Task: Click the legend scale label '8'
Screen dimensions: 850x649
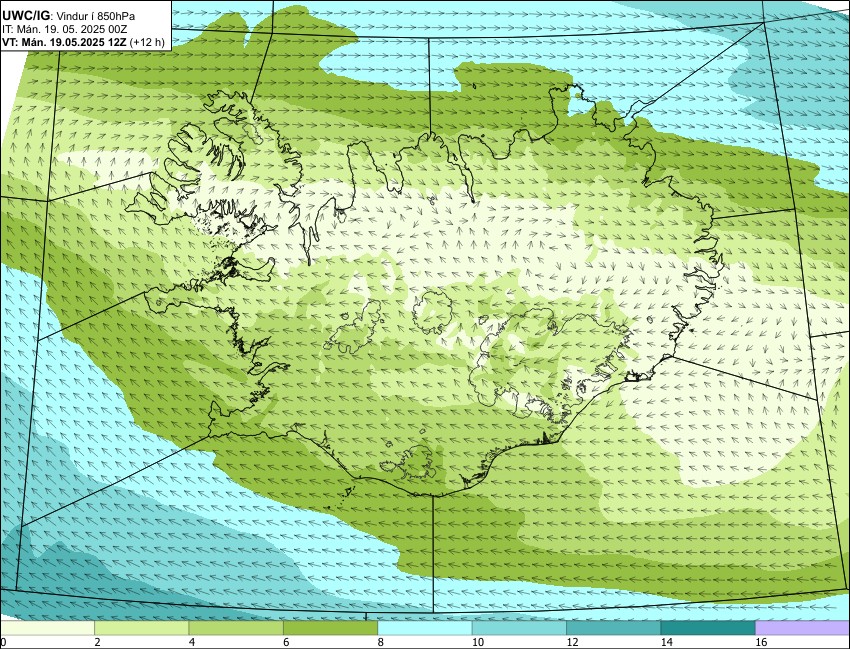Action: (x=381, y=642)
